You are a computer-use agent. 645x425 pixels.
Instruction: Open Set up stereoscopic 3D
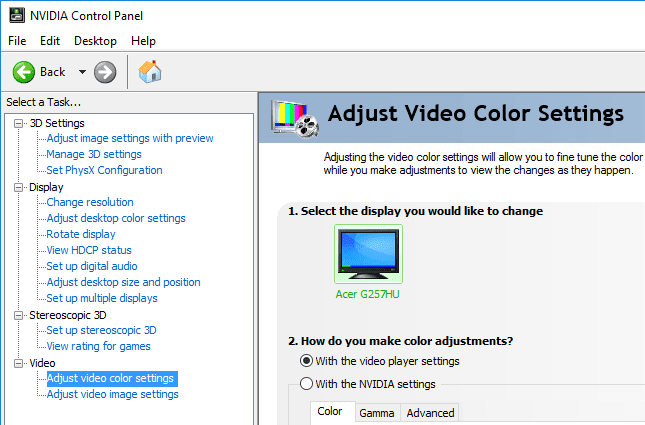[x=101, y=331]
